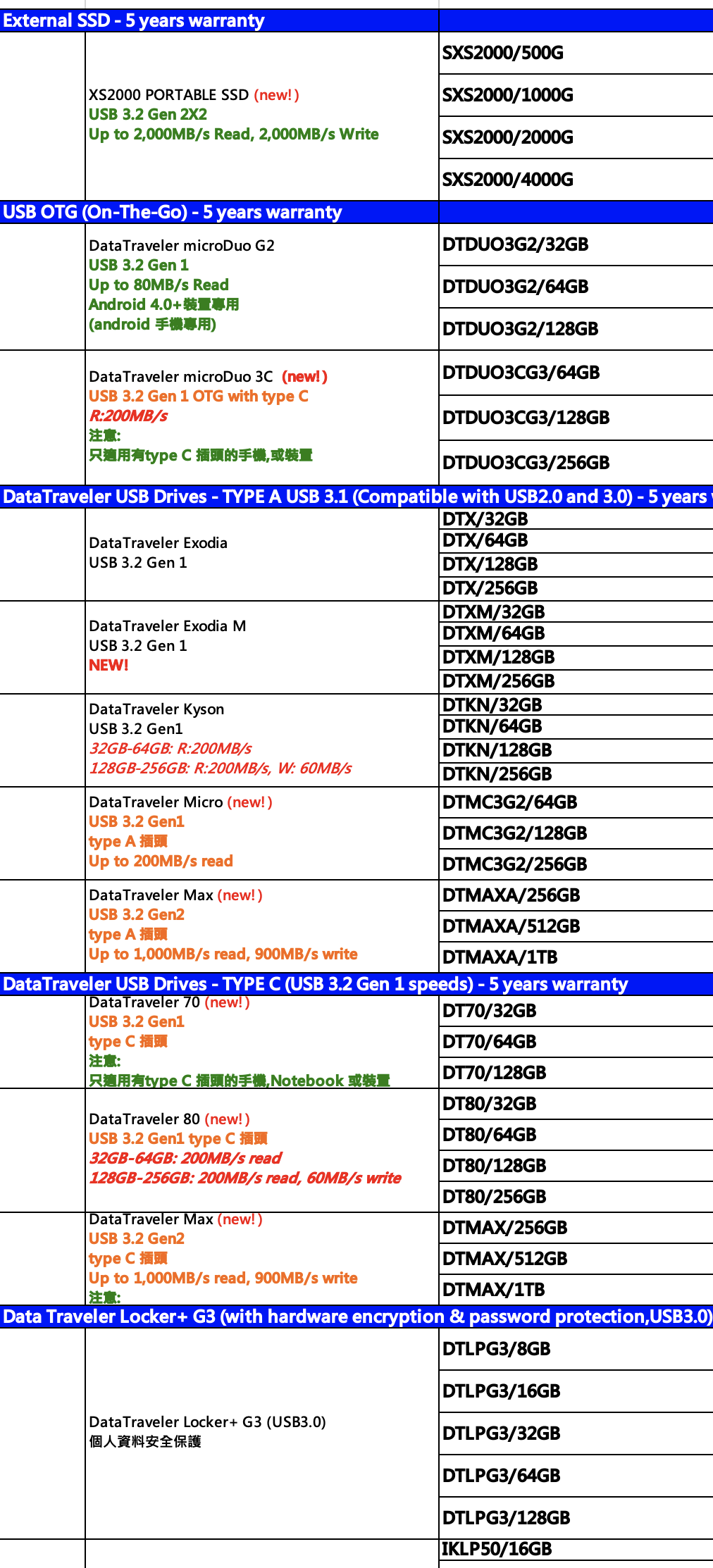Select the DTMAXA/1TB cell
The image size is (713, 1568).
point(576,957)
